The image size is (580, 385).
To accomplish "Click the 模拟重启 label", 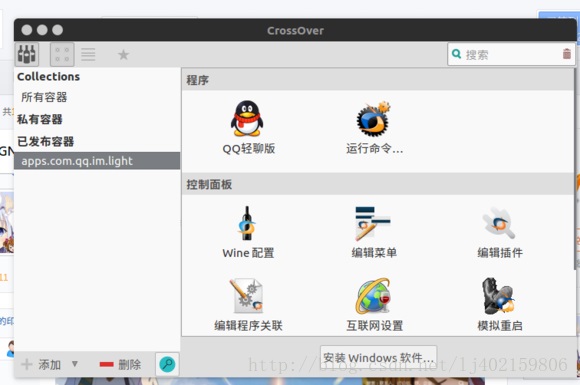I will 500,326.
